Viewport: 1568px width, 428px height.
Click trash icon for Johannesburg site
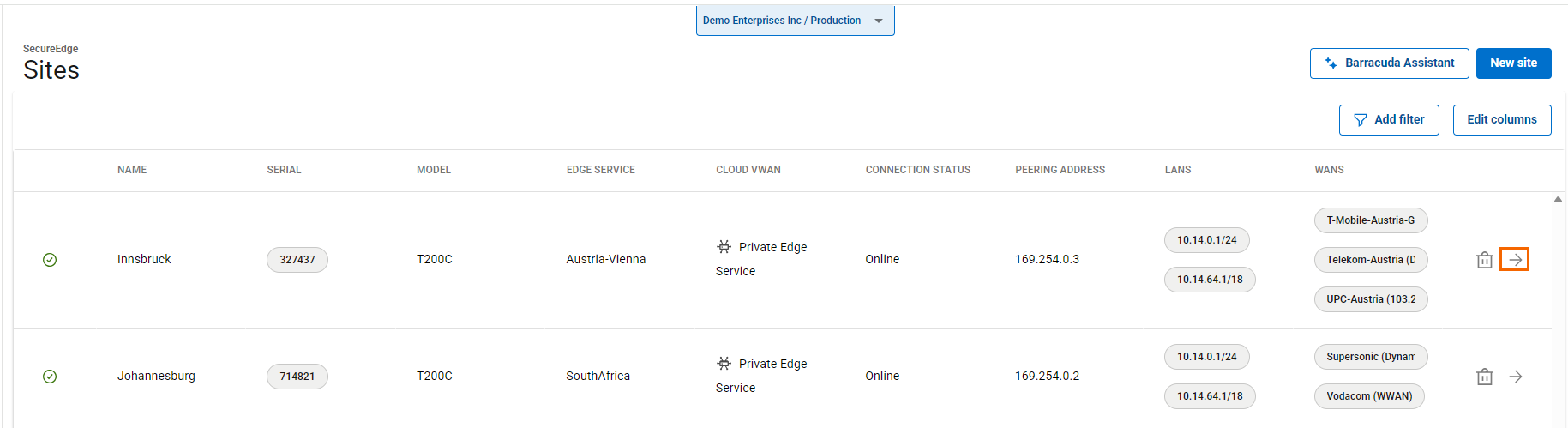click(1484, 377)
